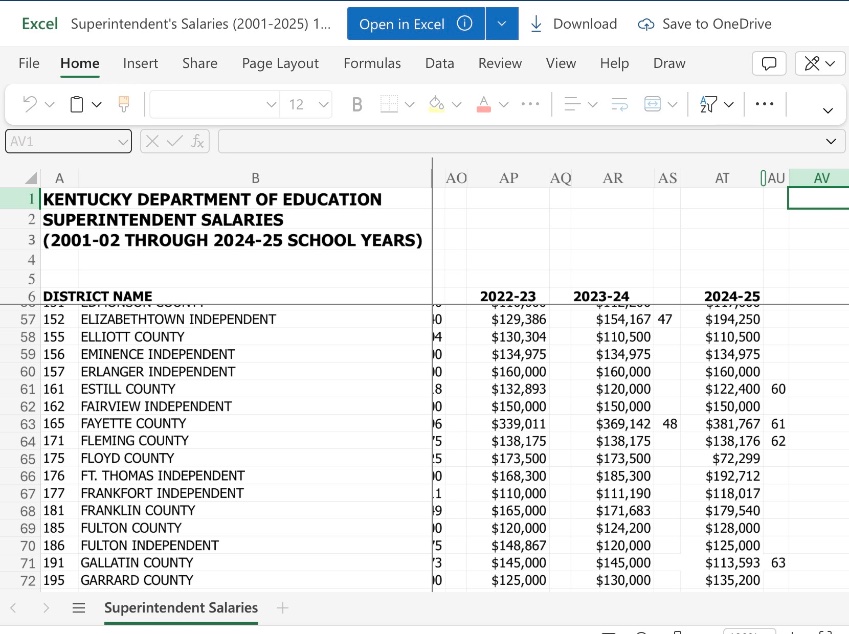Screen dimensions: 849x634
Task: Switch to the Page Layout tab
Action: pos(280,63)
